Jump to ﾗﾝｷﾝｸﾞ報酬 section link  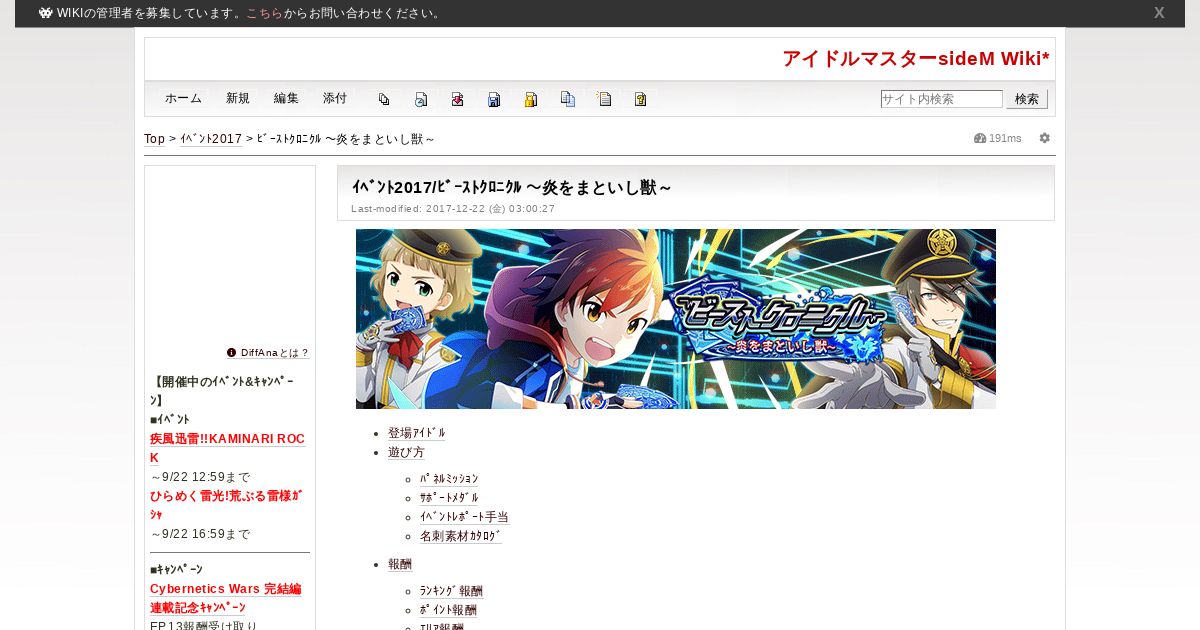coord(451,591)
